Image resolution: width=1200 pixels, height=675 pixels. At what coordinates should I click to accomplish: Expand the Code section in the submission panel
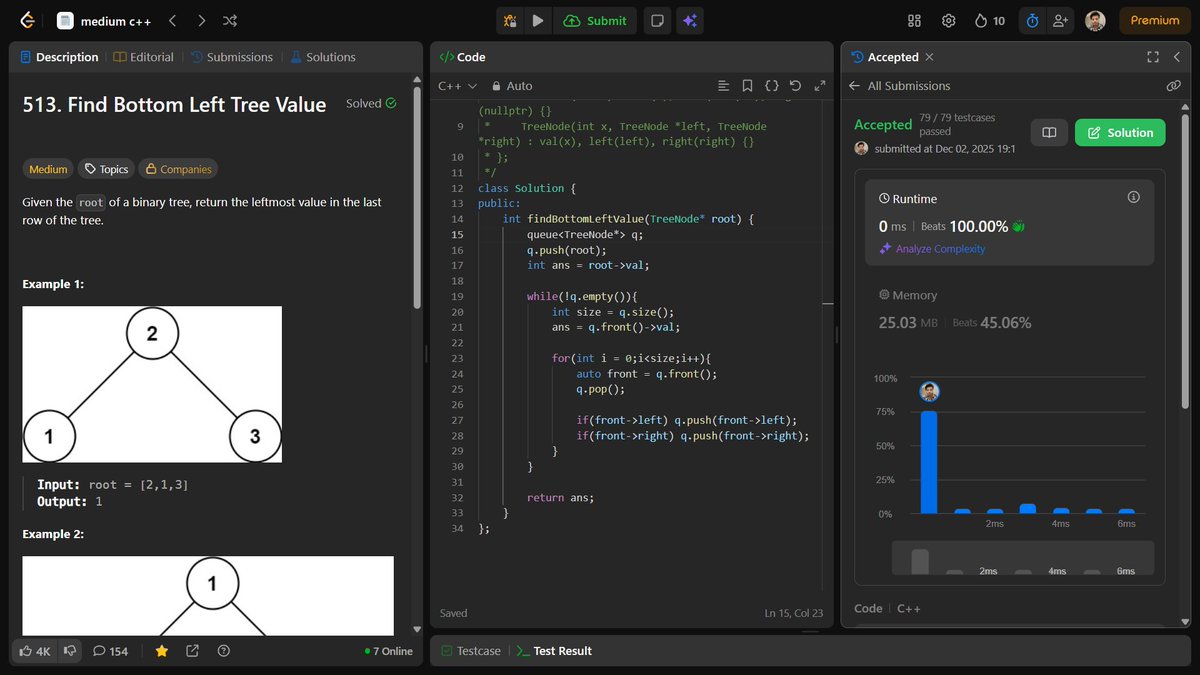point(867,608)
